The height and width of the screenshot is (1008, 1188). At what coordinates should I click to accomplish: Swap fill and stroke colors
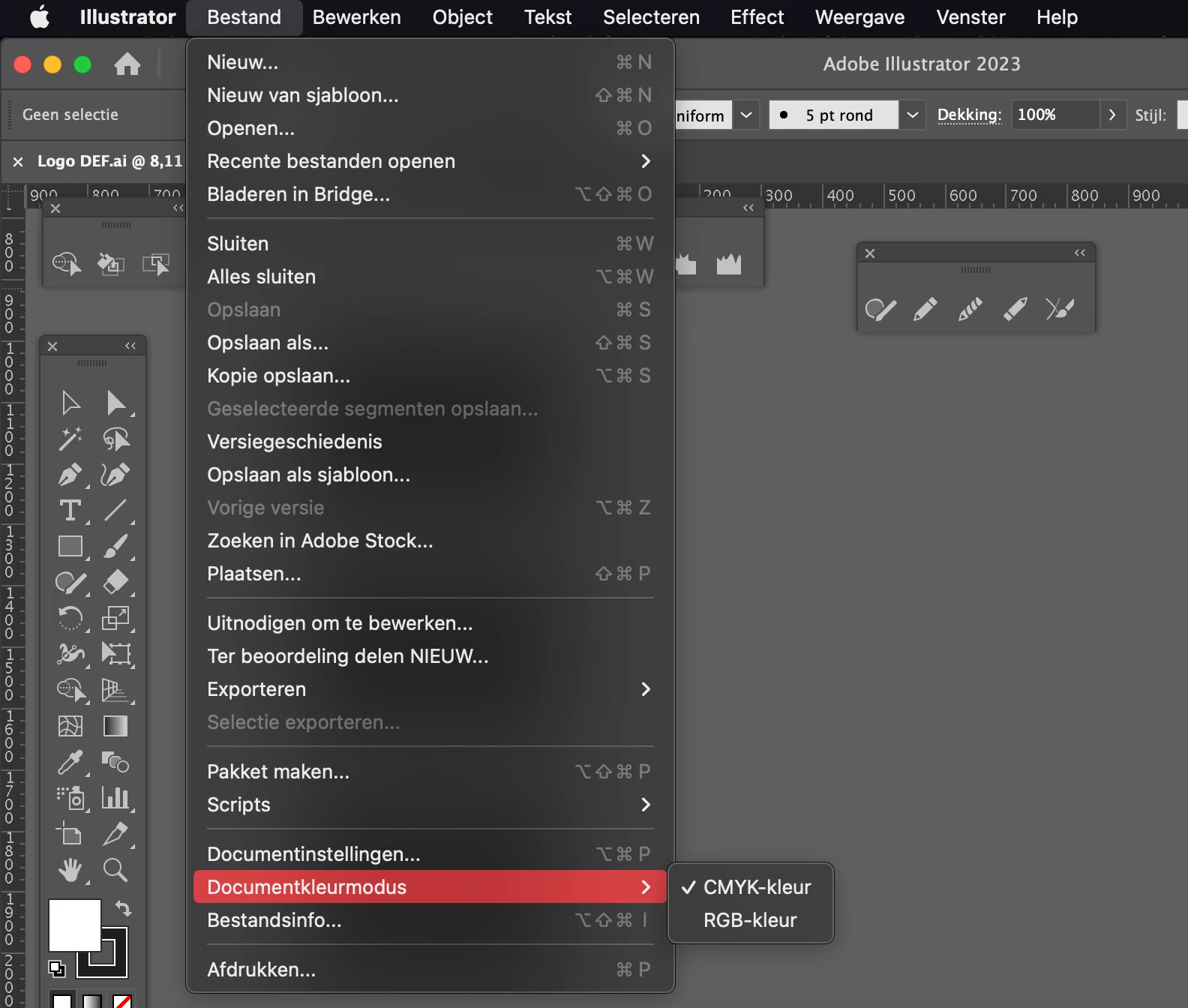click(x=124, y=908)
